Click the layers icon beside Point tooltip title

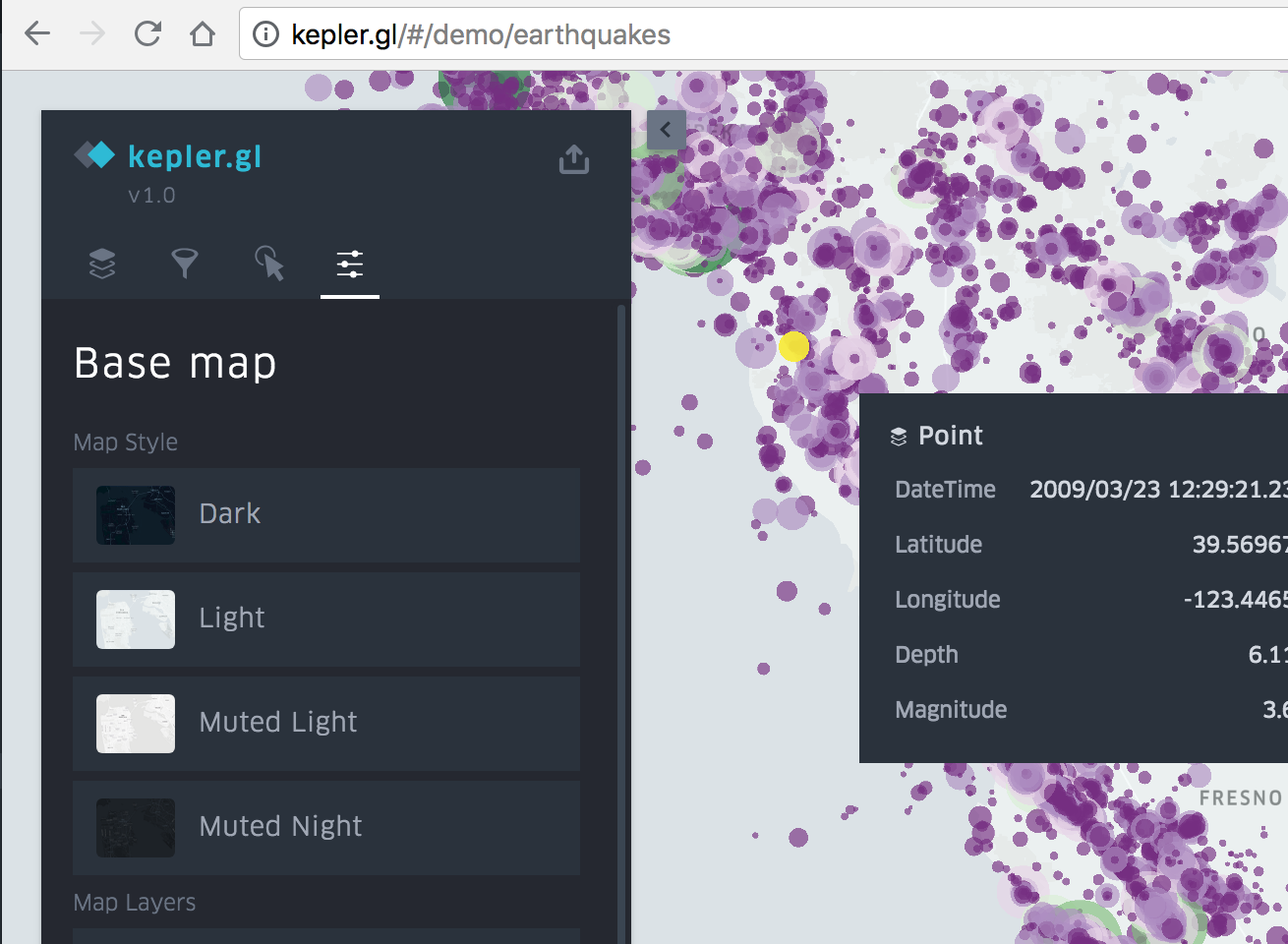click(898, 436)
